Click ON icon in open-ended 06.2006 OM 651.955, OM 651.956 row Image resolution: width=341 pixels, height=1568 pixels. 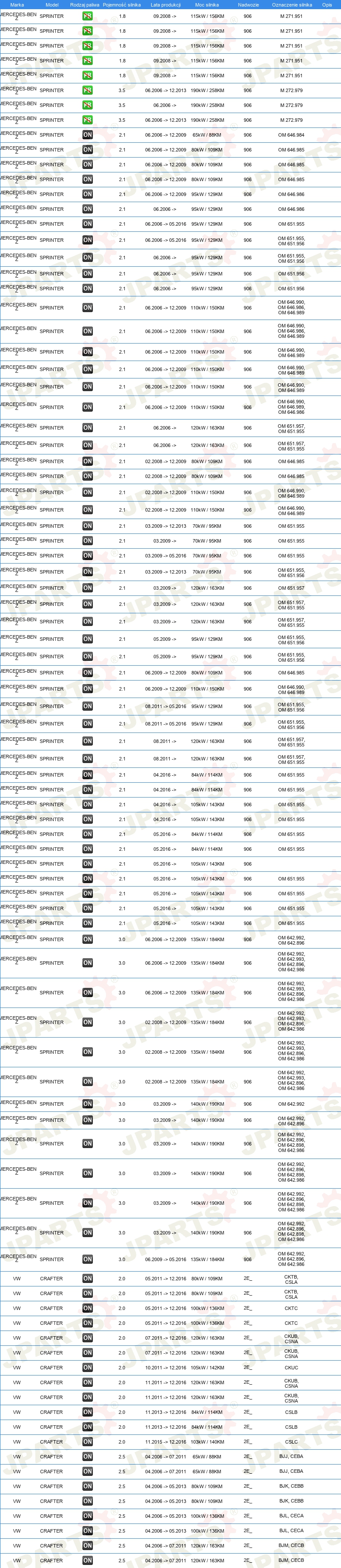point(88,258)
